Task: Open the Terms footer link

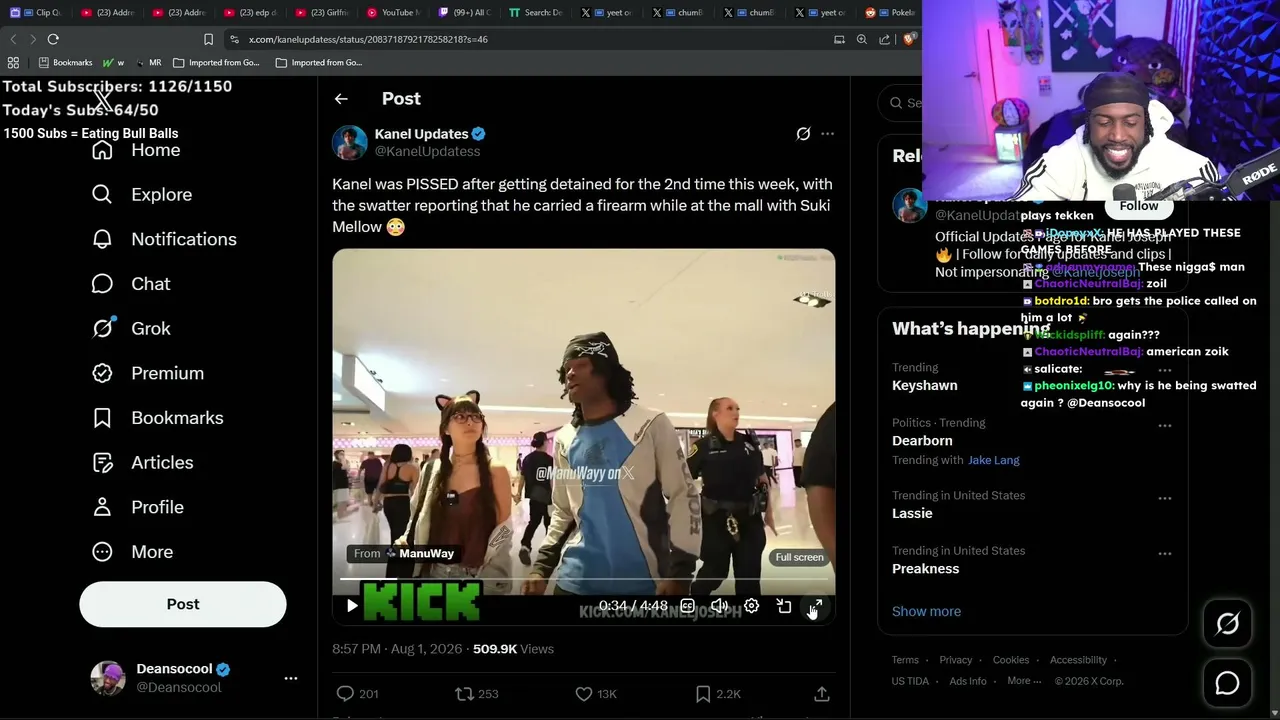Action: click(905, 660)
